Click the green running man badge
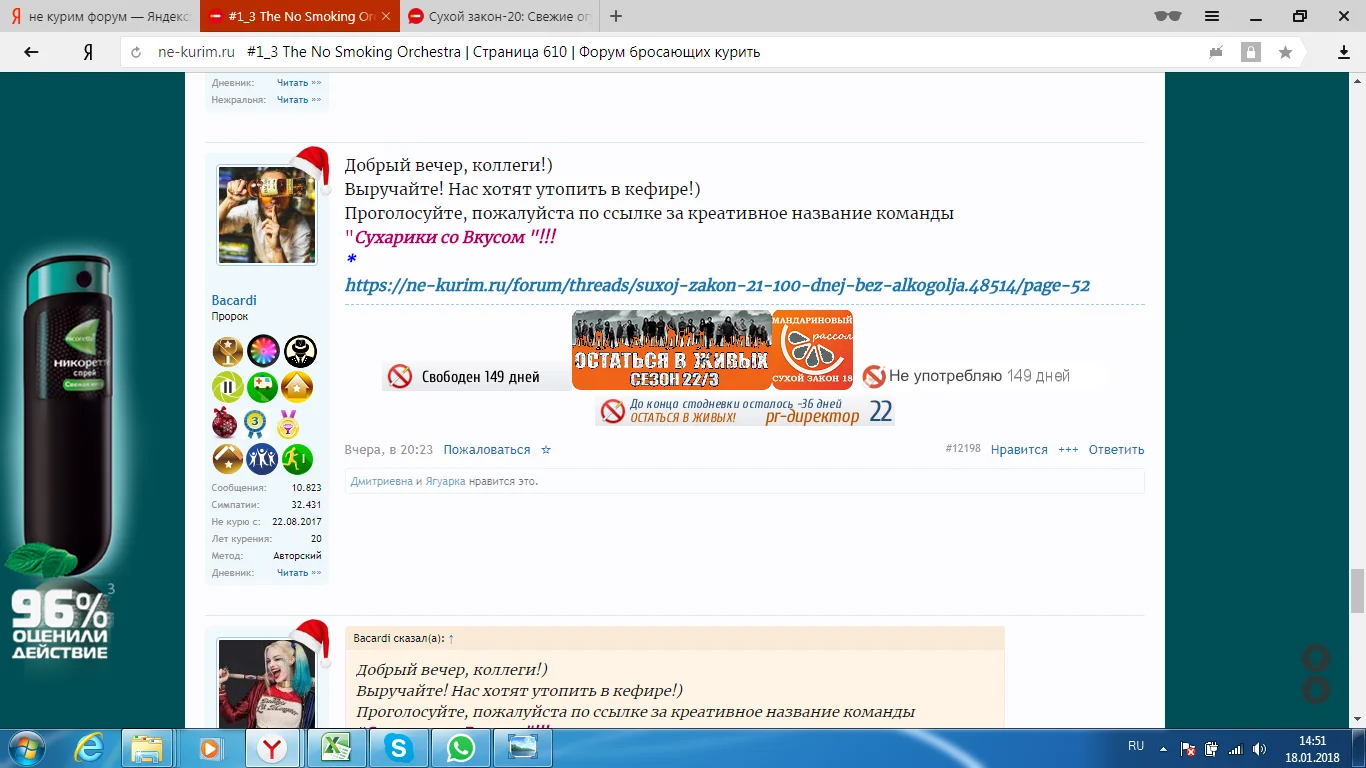The width and height of the screenshot is (1366, 768). click(x=297, y=459)
